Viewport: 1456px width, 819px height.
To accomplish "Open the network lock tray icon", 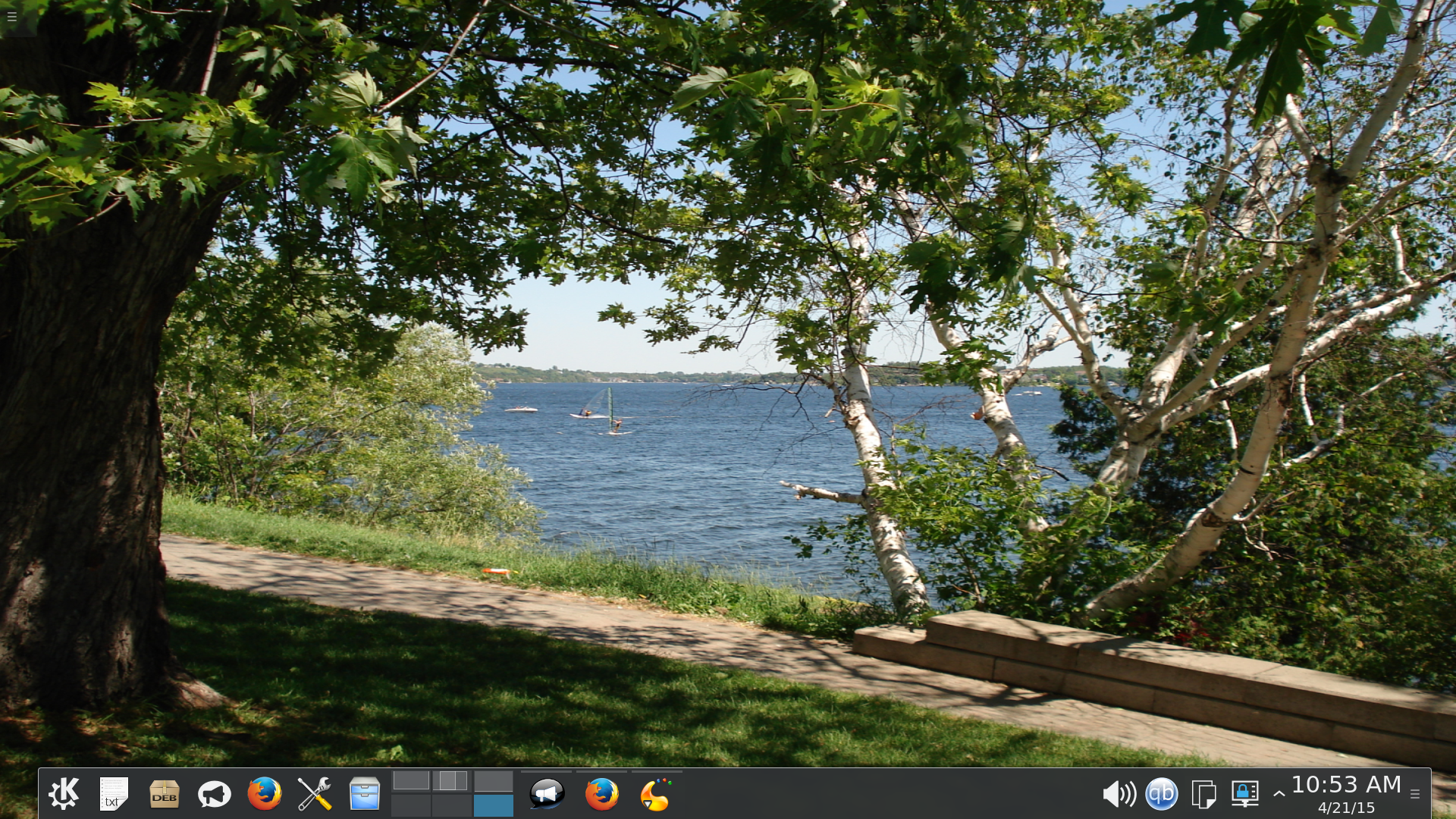I will tap(1245, 794).
